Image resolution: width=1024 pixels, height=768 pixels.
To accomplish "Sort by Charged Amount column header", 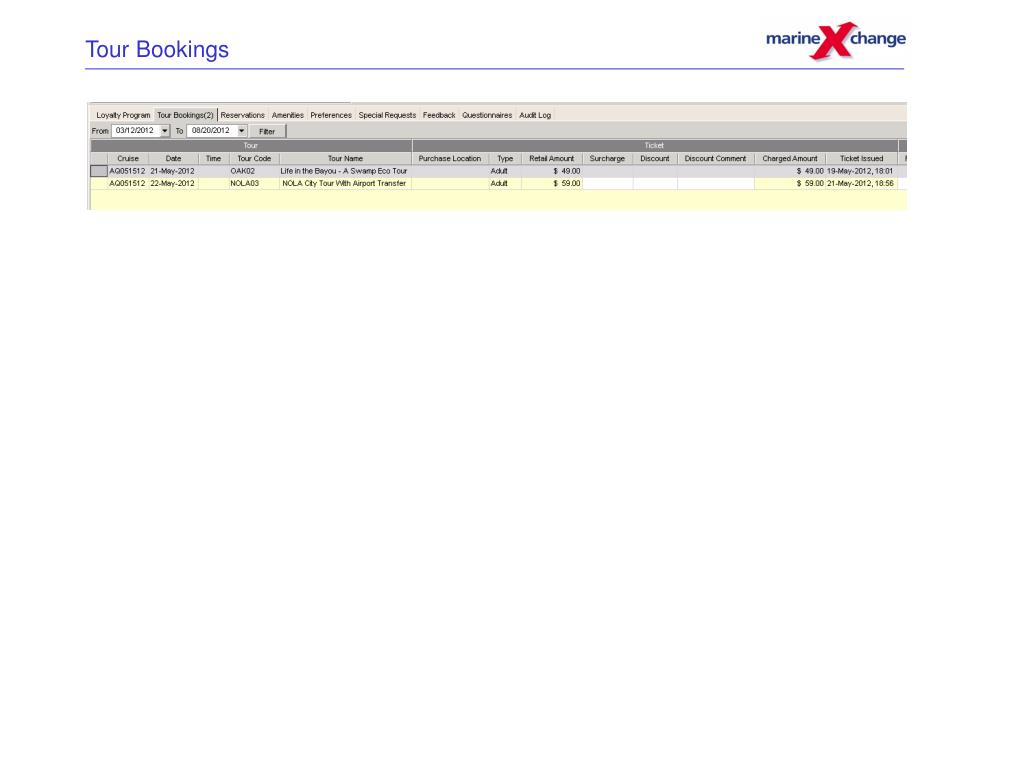I will click(x=790, y=159).
